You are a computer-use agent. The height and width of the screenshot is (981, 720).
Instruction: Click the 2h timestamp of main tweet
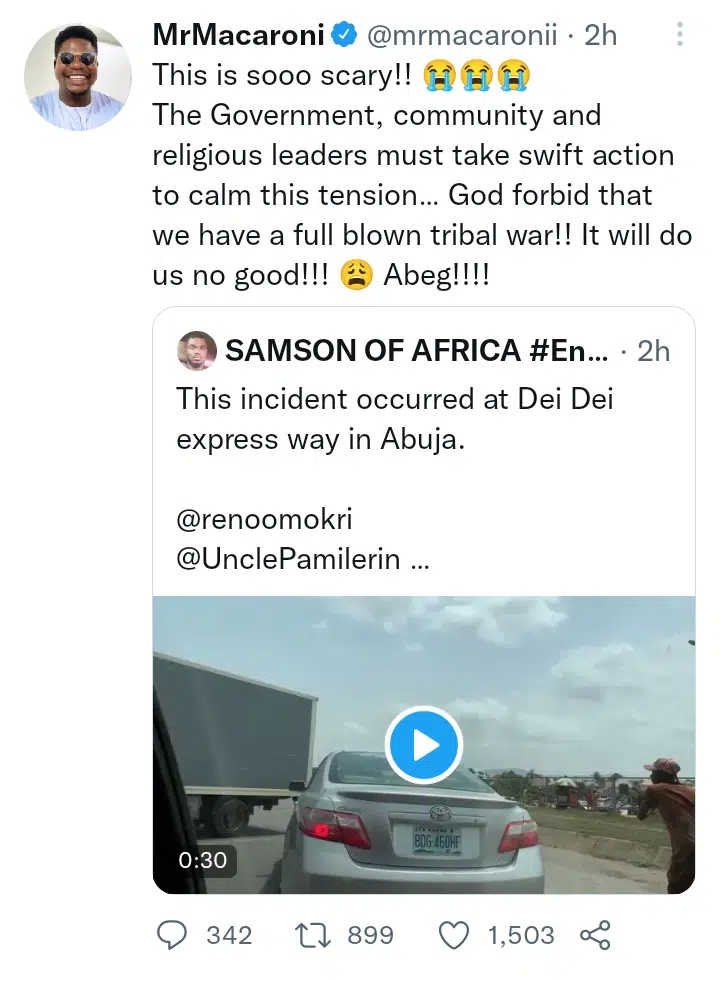pos(600,36)
